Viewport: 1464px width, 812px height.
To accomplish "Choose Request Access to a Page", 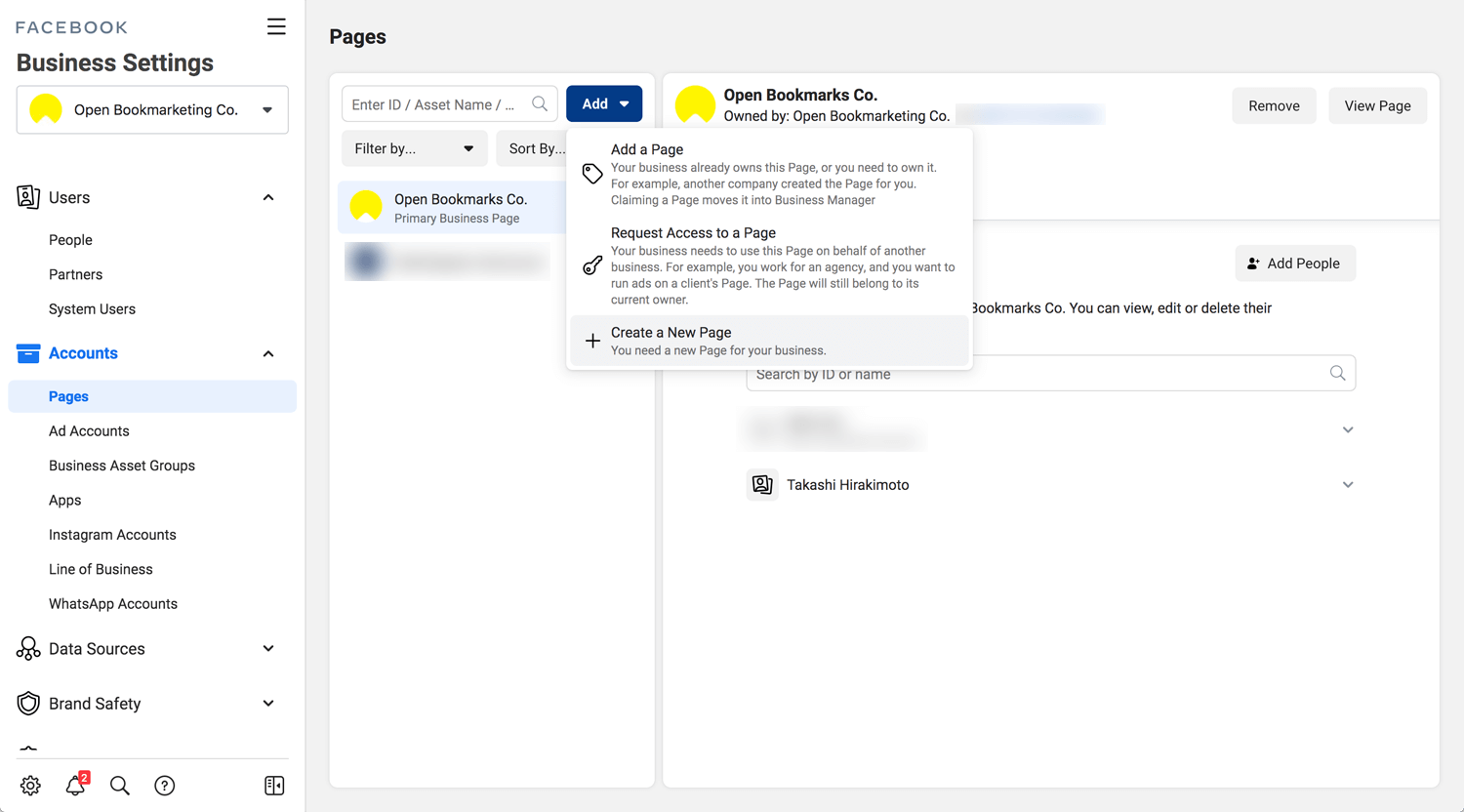I will 769,265.
